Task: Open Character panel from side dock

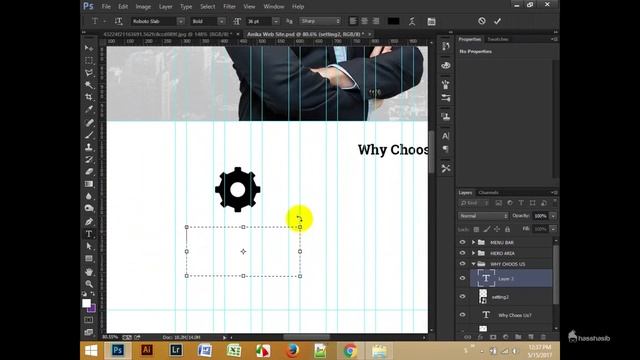Action: 445,136
